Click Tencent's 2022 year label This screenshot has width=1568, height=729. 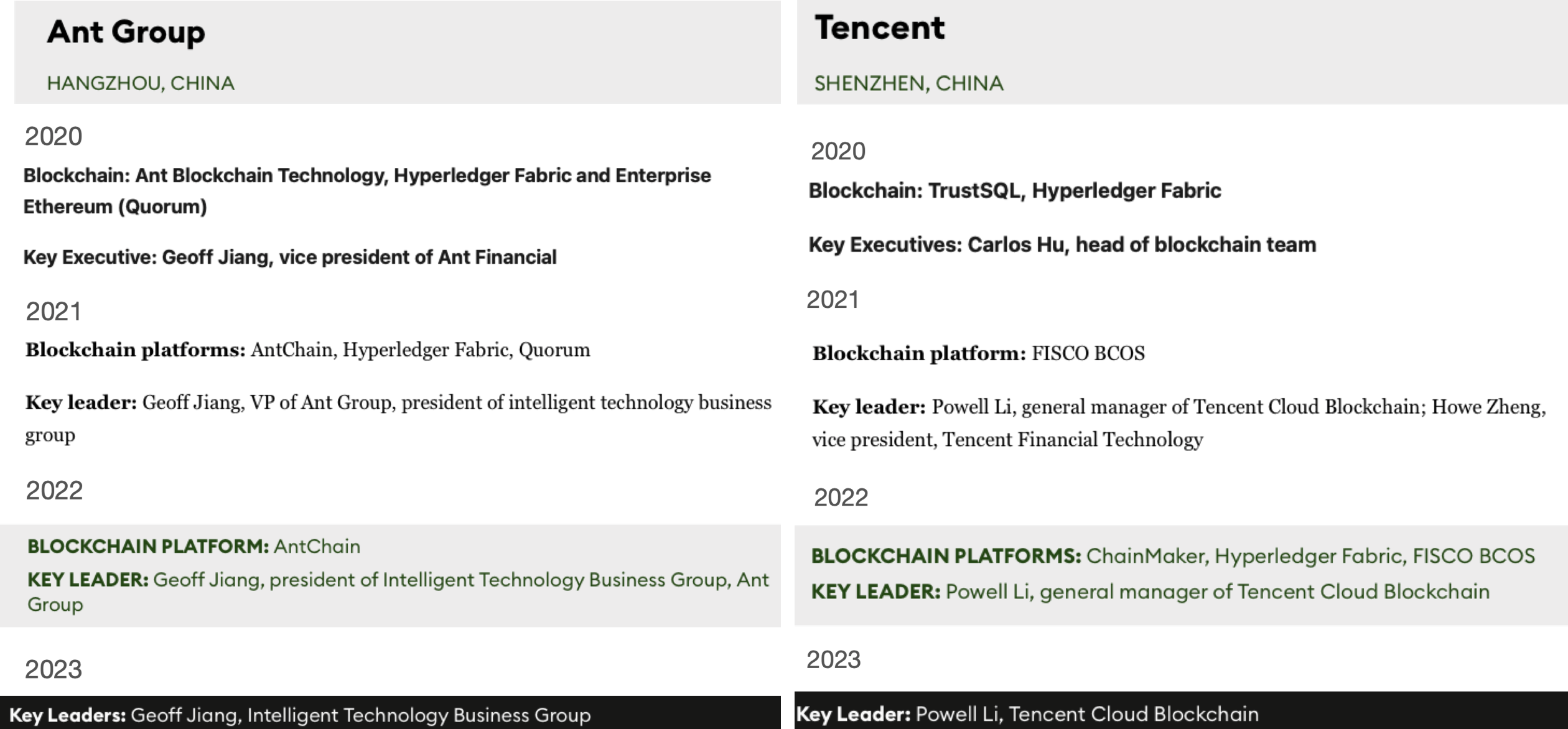click(x=841, y=498)
